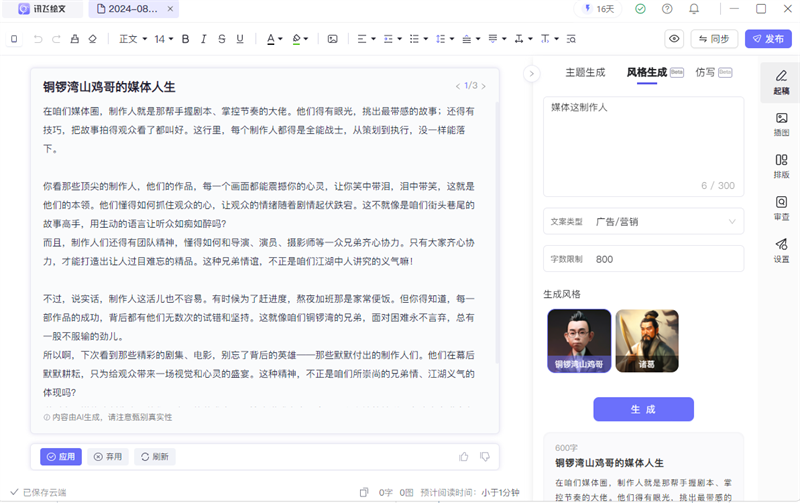Open the 排版 layout panel in sidebar

click(x=781, y=165)
